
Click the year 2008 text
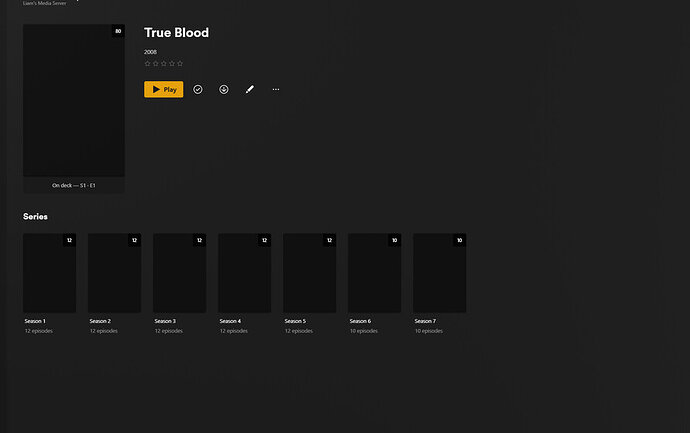tap(150, 52)
